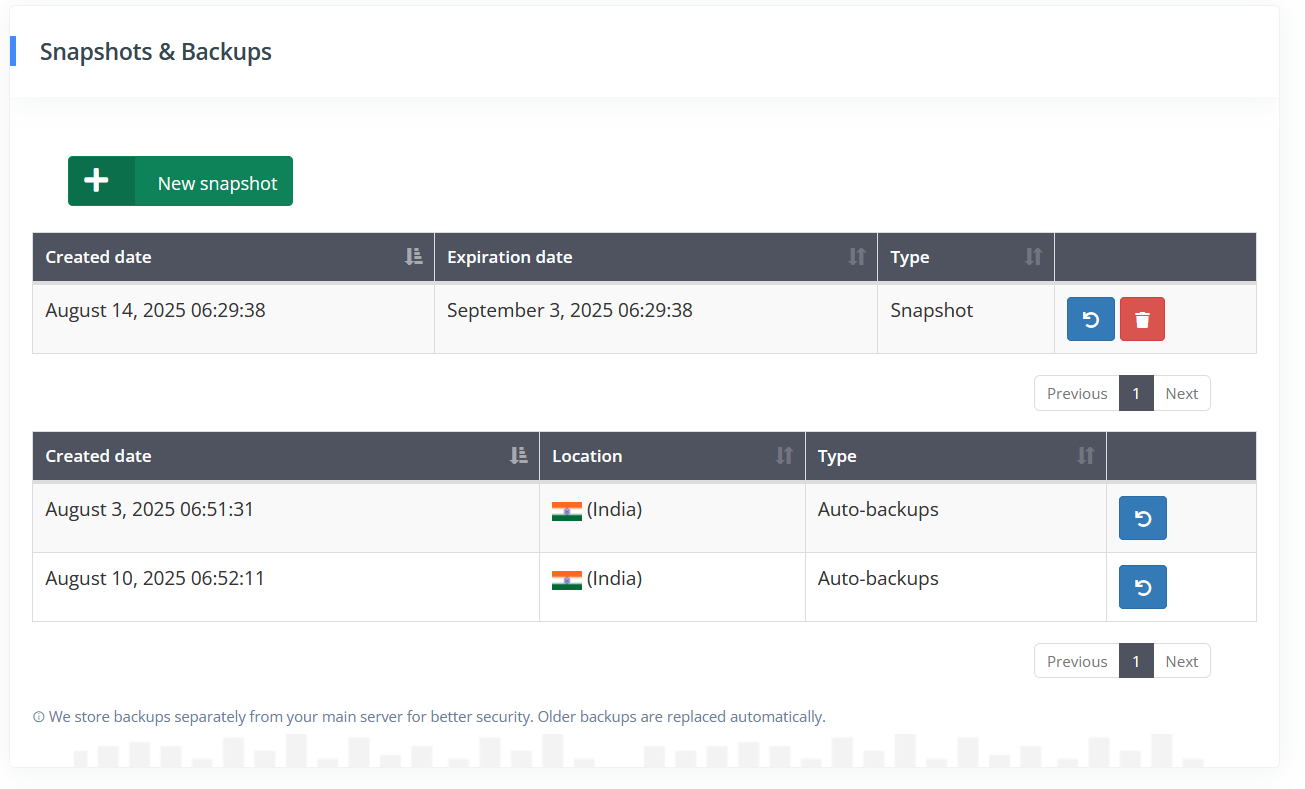Viewport: 1305px width, 789px height.
Task: Restore the August 3 auto-backup
Action: point(1142,518)
